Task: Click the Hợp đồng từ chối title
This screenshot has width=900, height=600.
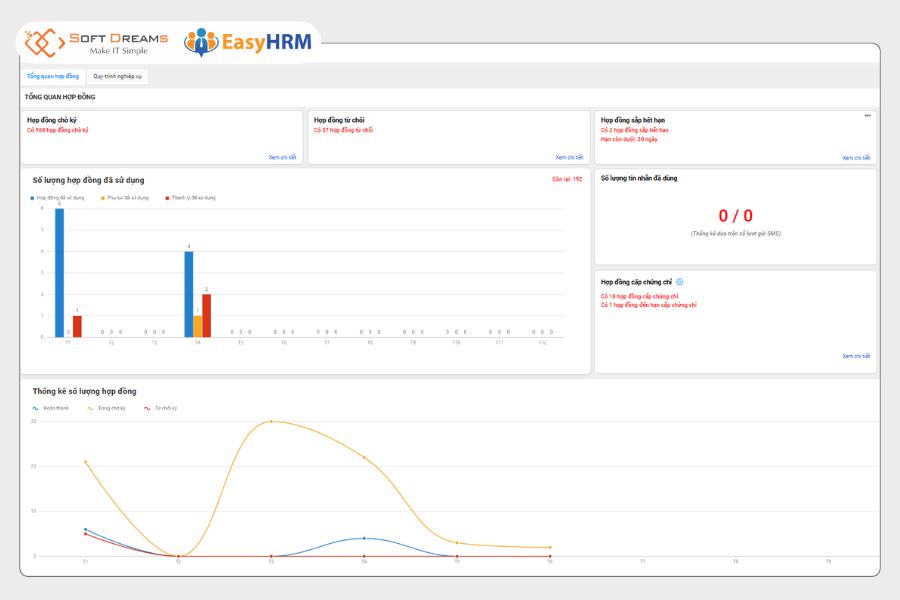Action: [x=339, y=120]
